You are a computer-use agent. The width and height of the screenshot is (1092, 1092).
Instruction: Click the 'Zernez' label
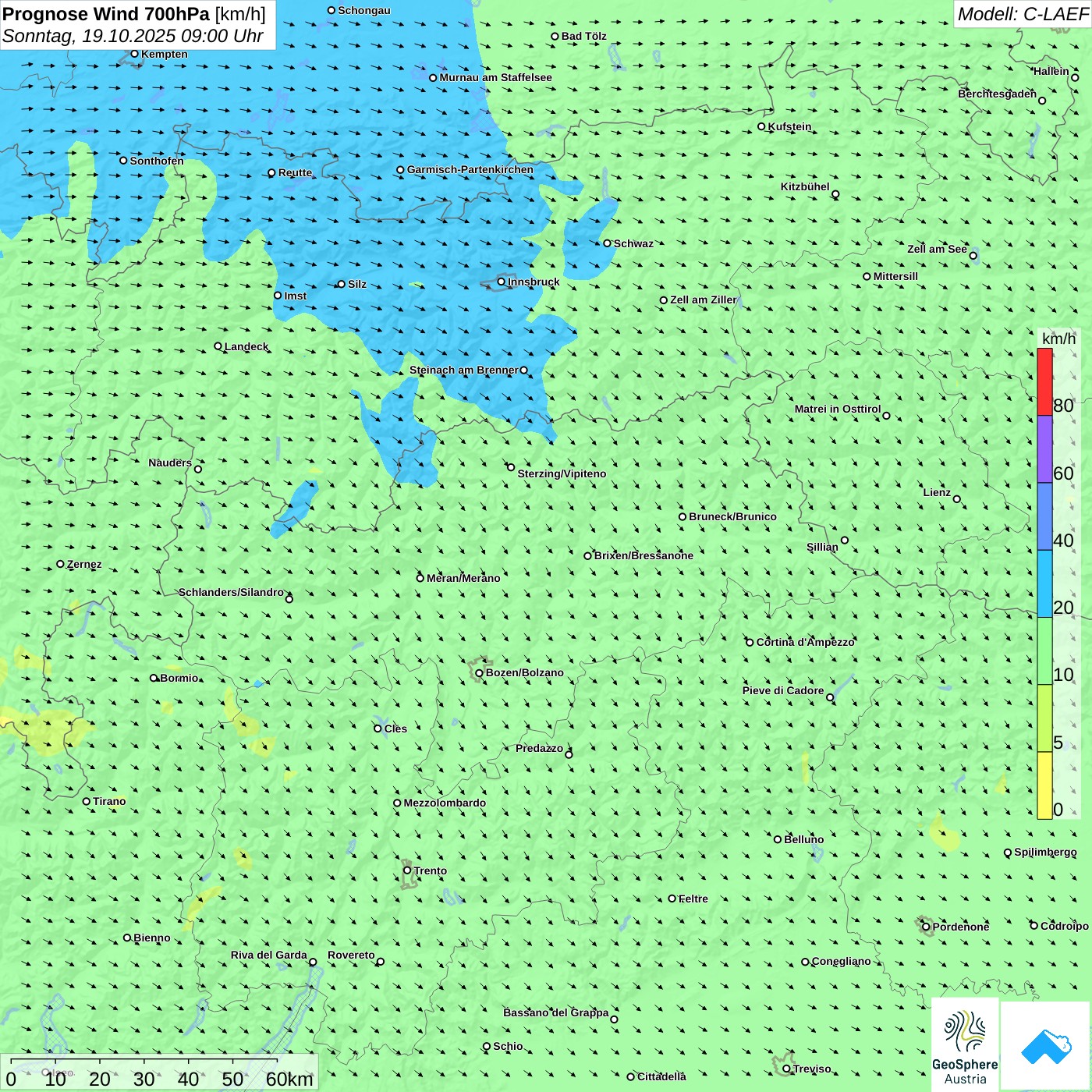click(84, 564)
